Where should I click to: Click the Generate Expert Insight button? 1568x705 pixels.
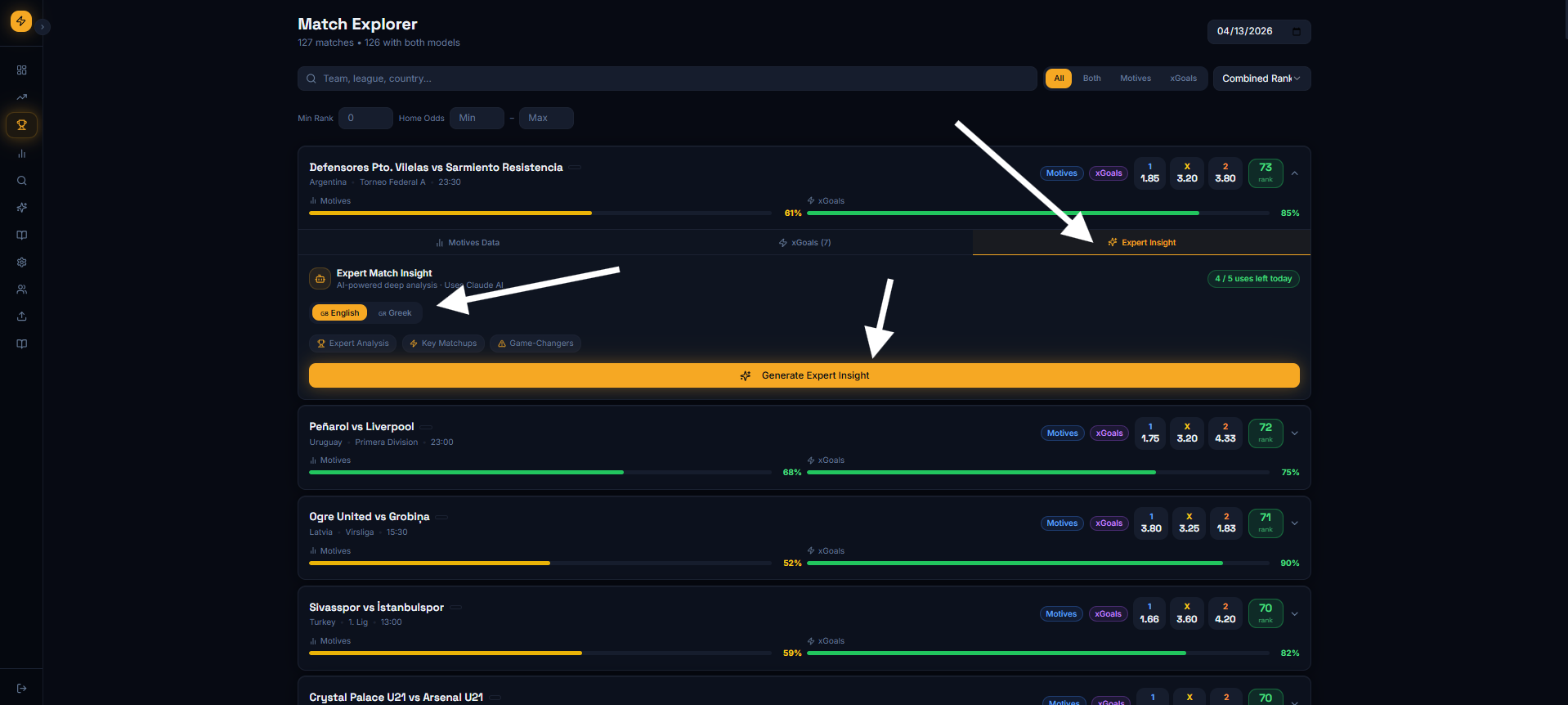pos(804,375)
